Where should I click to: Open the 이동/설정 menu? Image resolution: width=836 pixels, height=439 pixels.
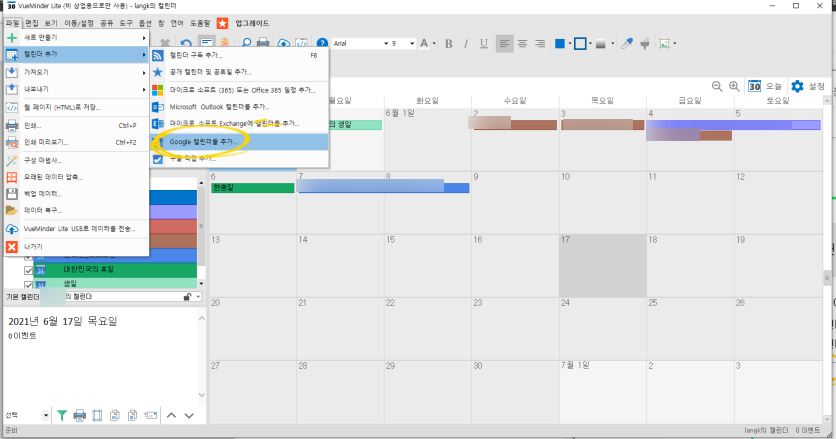[x=79, y=23]
